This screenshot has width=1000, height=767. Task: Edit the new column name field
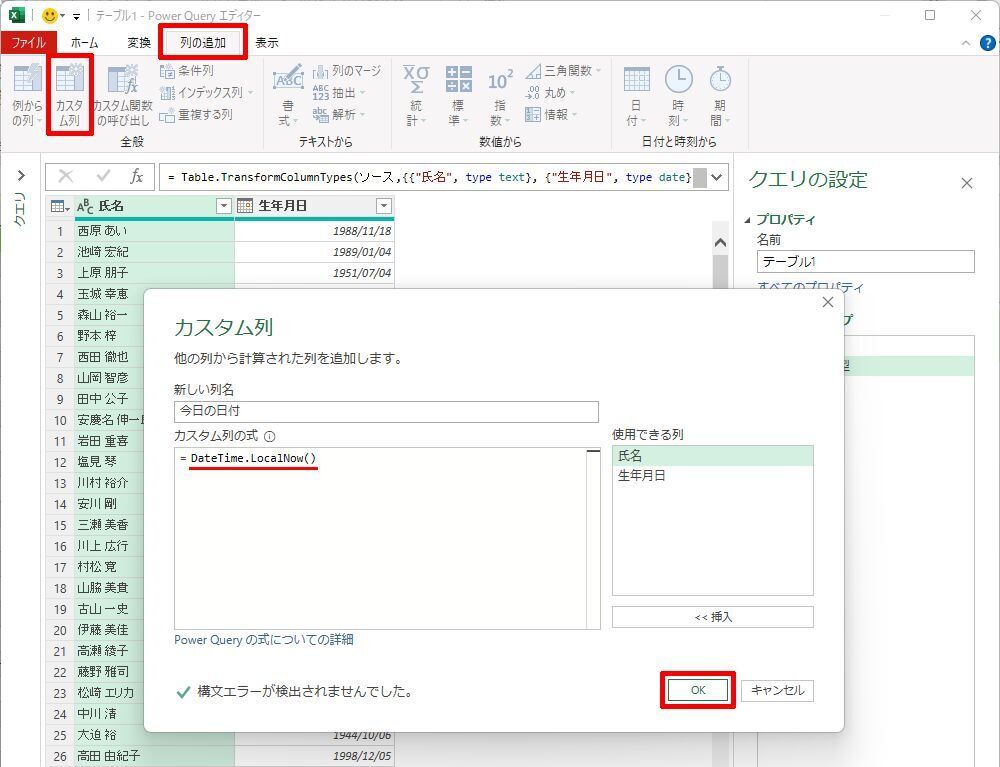tap(386, 411)
